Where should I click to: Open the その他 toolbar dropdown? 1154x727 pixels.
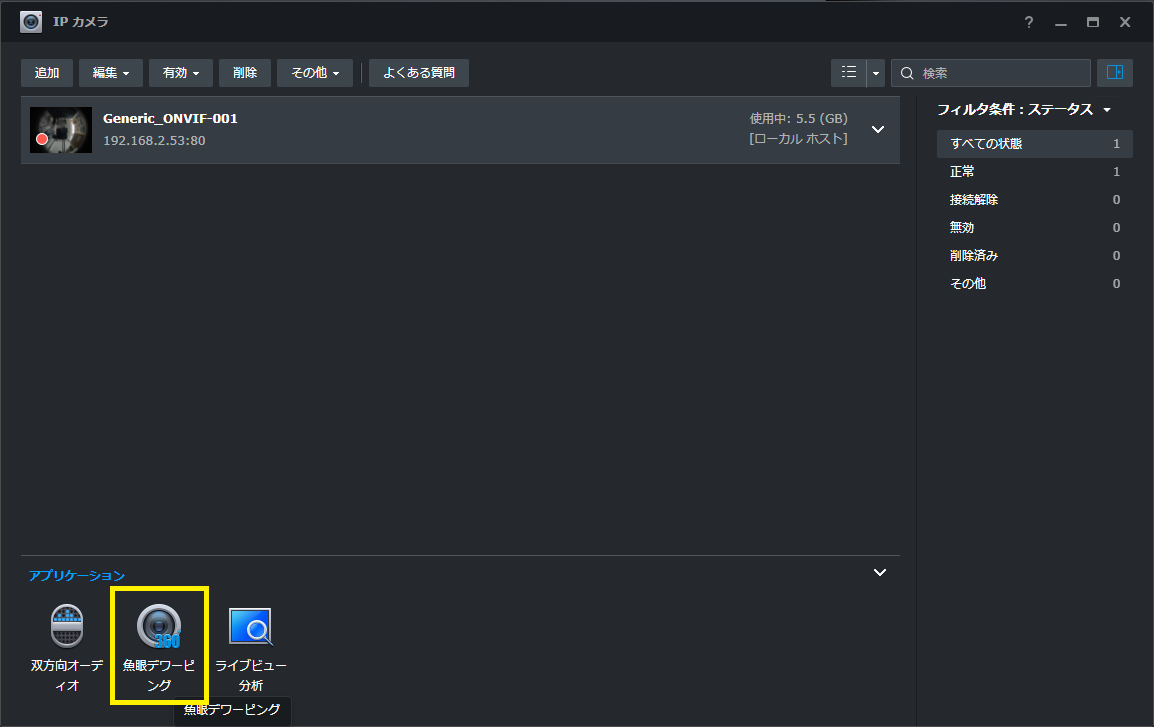pyautogui.click(x=315, y=73)
